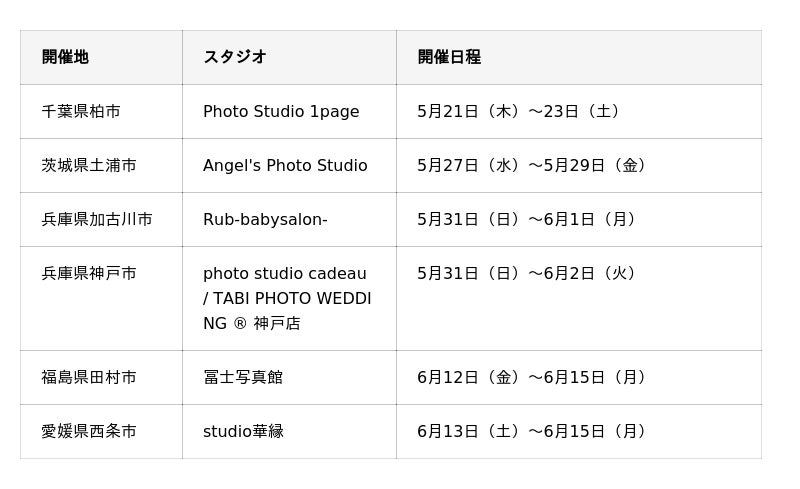The height and width of the screenshot is (489, 800).
Task: Click Angel's Photo Studio text
Action: click(x=285, y=165)
